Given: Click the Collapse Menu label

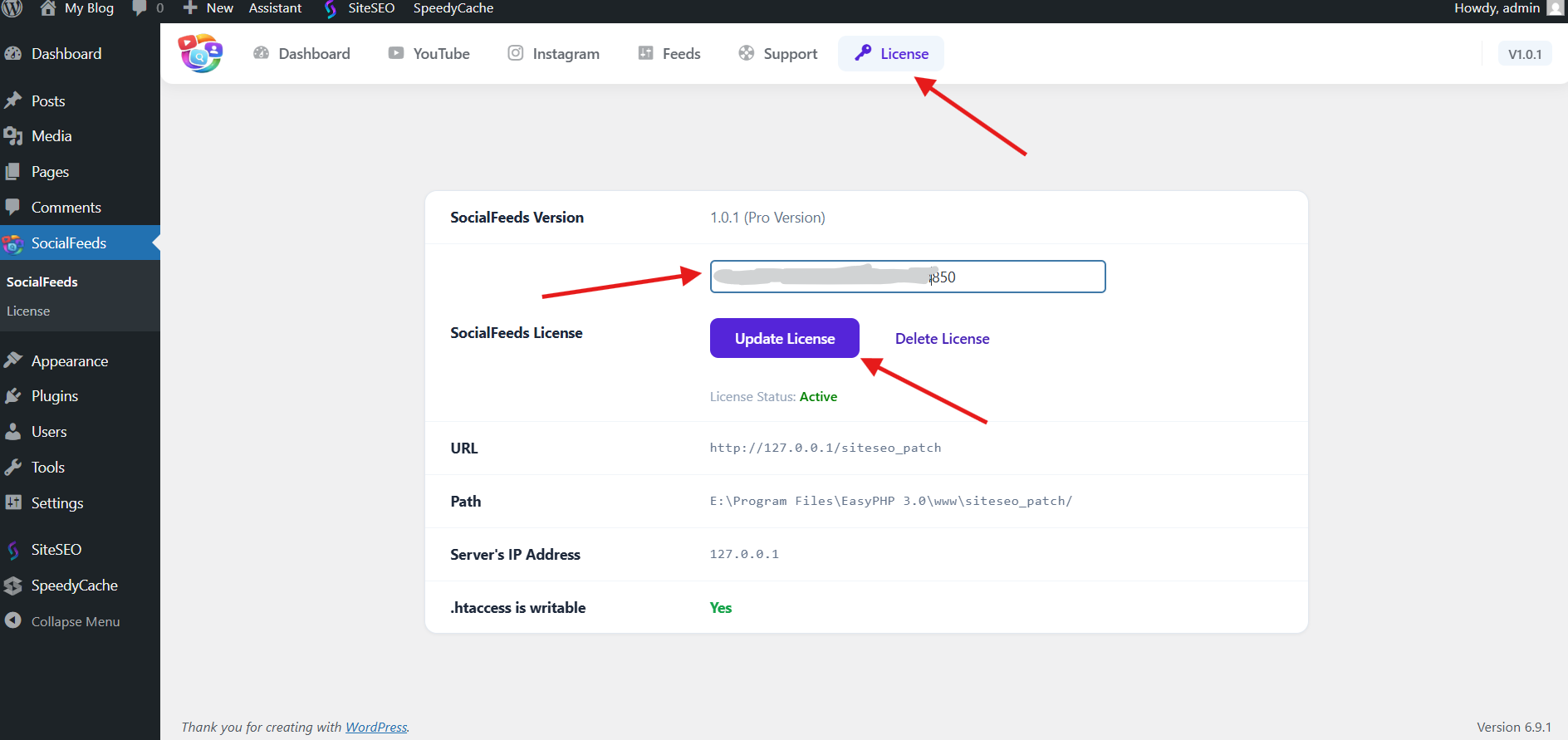Looking at the screenshot, I should [76, 621].
